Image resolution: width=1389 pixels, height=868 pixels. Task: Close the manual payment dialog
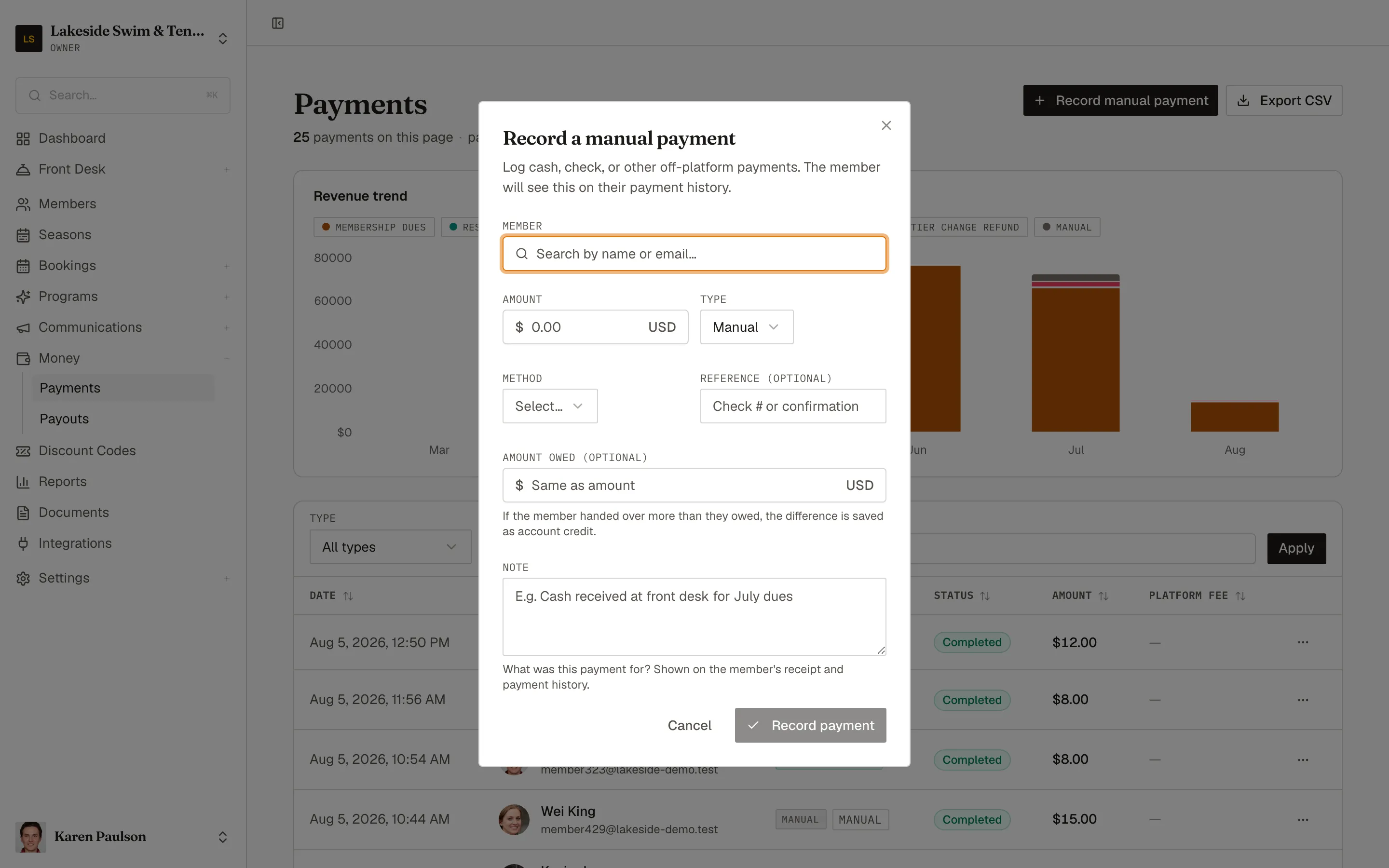click(x=886, y=125)
